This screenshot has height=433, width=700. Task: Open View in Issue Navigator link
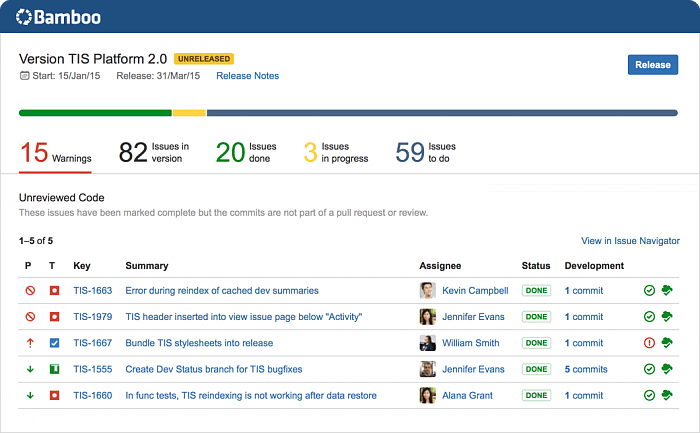click(x=630, y=241)
